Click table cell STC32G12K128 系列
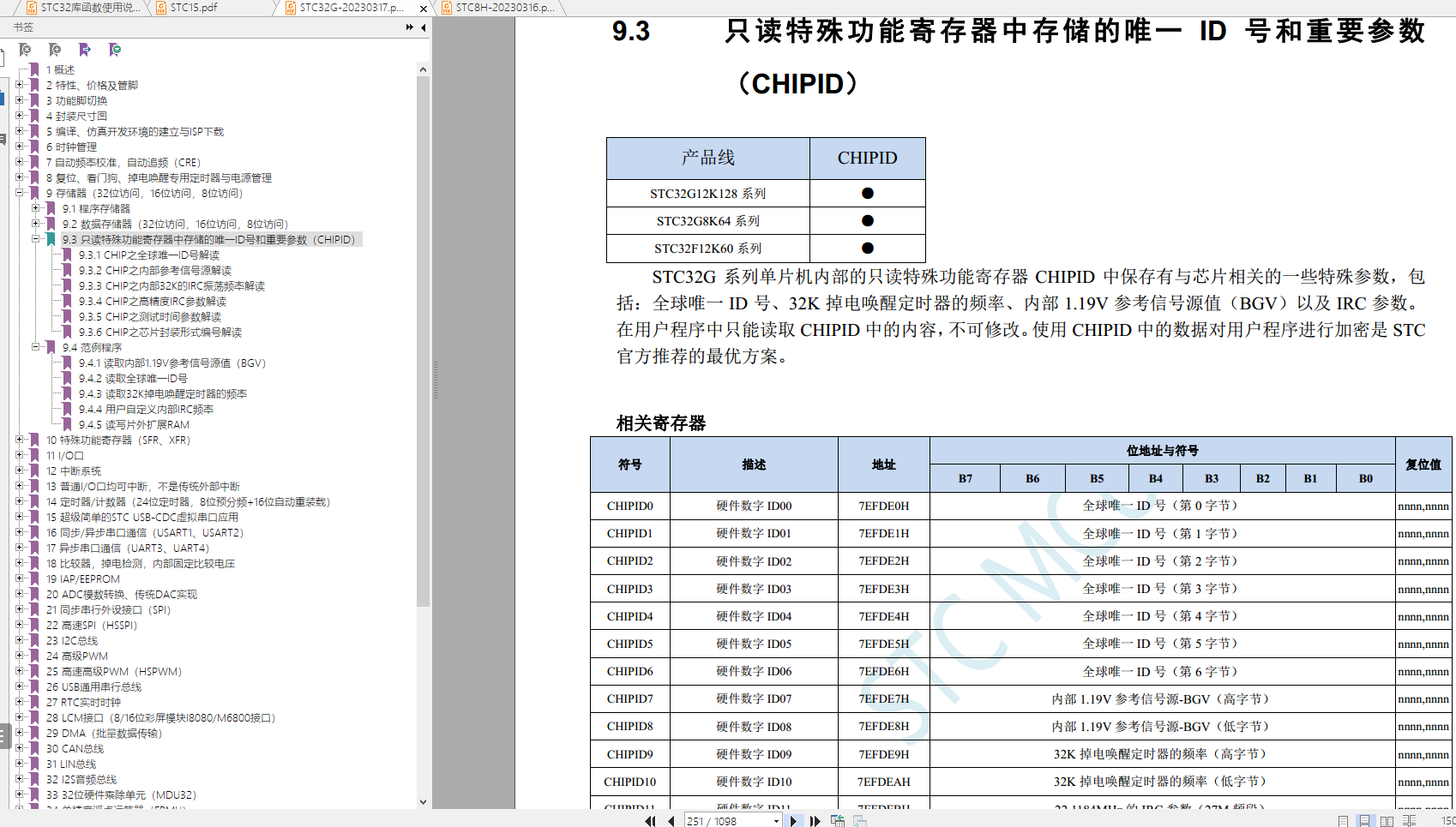1456x827 pixels. pos(707,193)
